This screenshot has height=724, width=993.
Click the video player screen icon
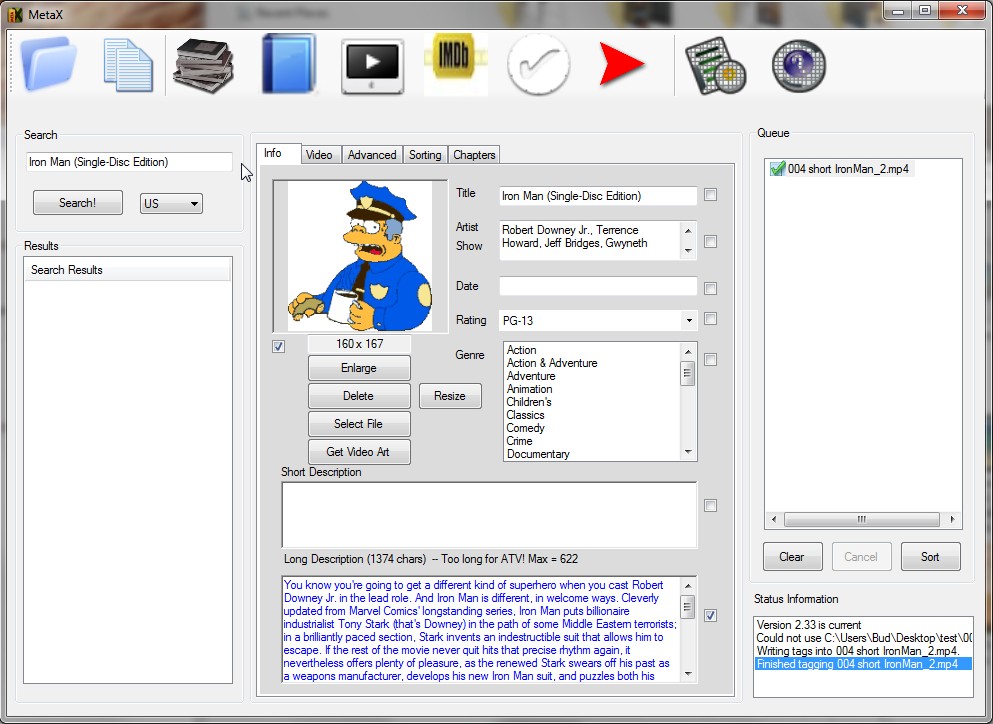(x=372, y=67)
